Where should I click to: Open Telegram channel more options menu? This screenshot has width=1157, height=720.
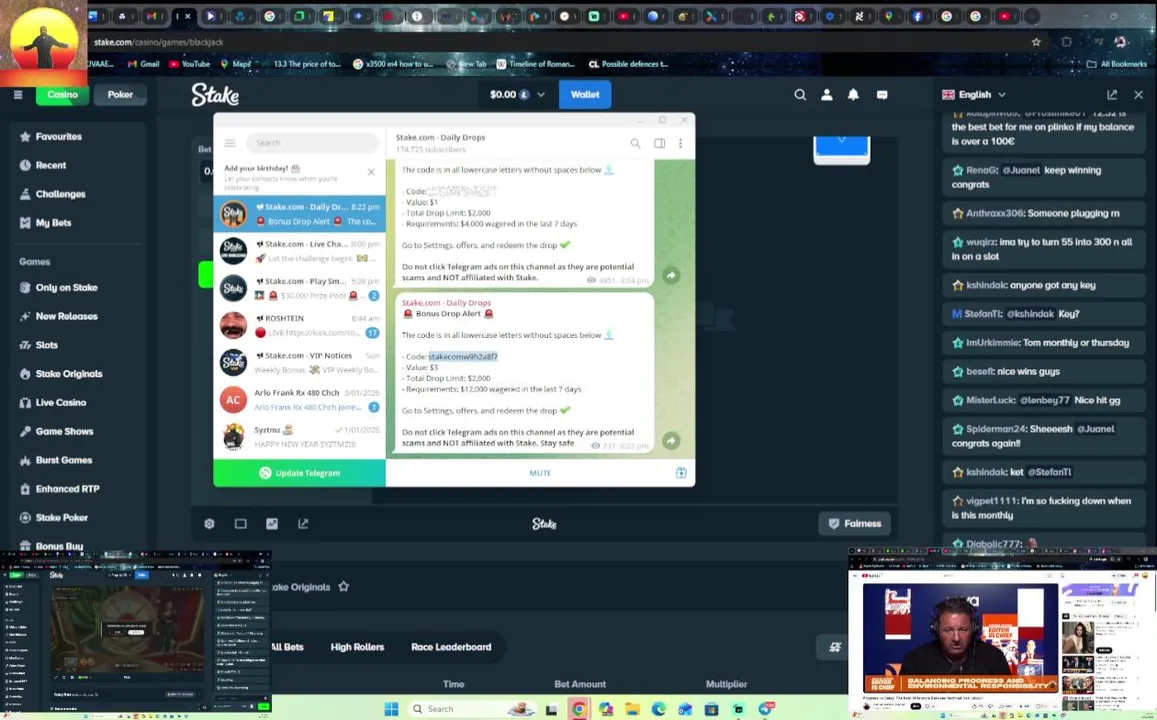tap(680, 143)
